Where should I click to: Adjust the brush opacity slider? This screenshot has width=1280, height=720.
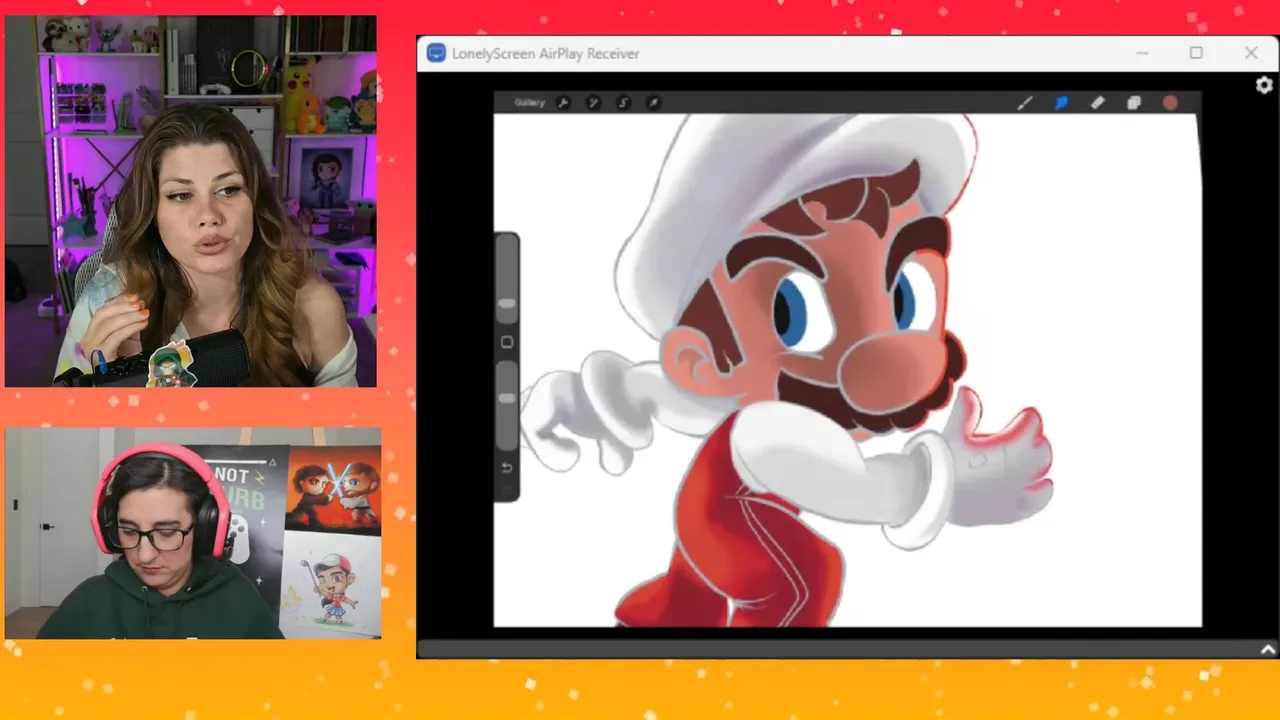click(507, 405)
